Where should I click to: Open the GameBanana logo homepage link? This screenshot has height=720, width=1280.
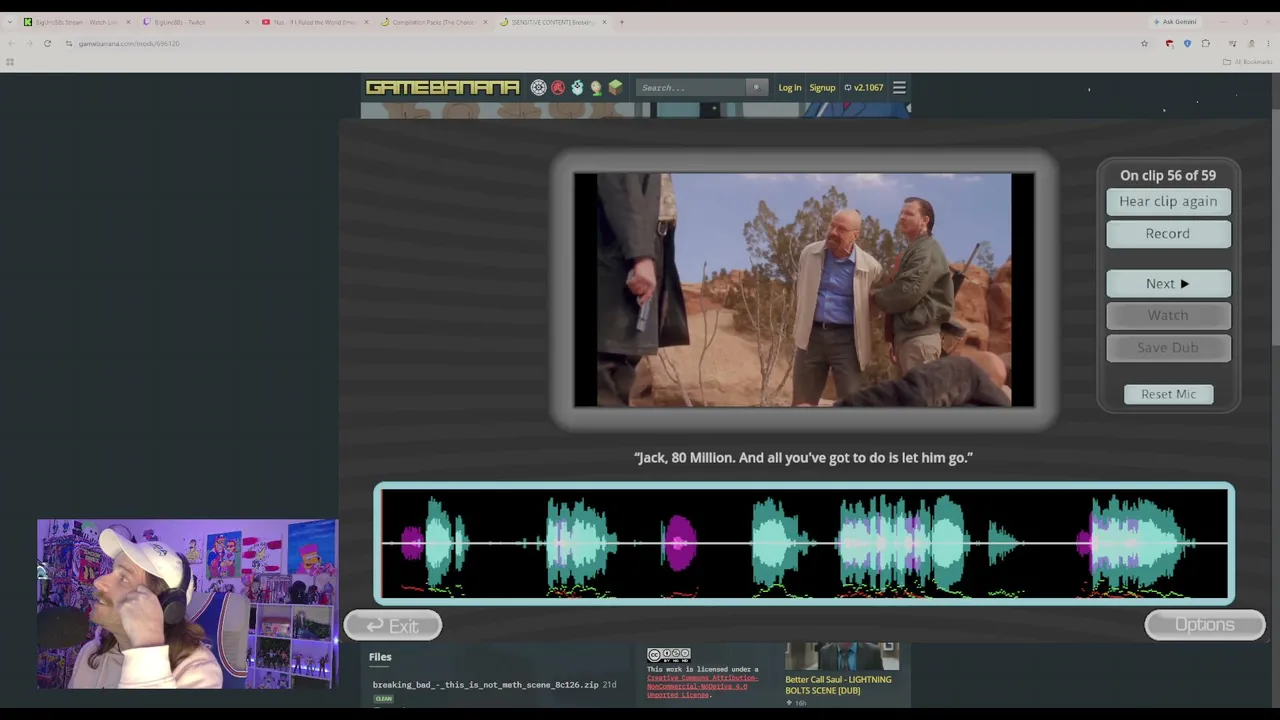[x=442, y=88]
